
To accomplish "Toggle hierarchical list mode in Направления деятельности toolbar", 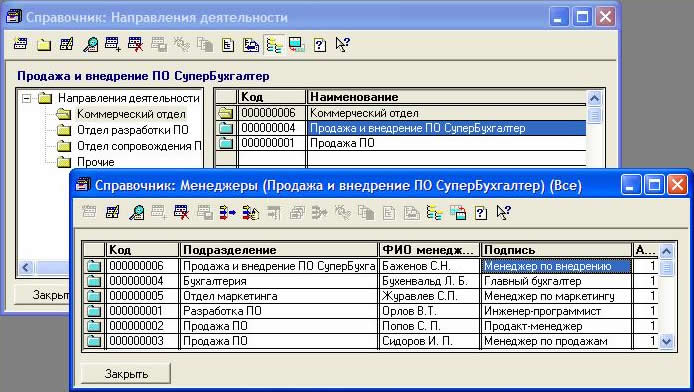I will click(274, 44).
